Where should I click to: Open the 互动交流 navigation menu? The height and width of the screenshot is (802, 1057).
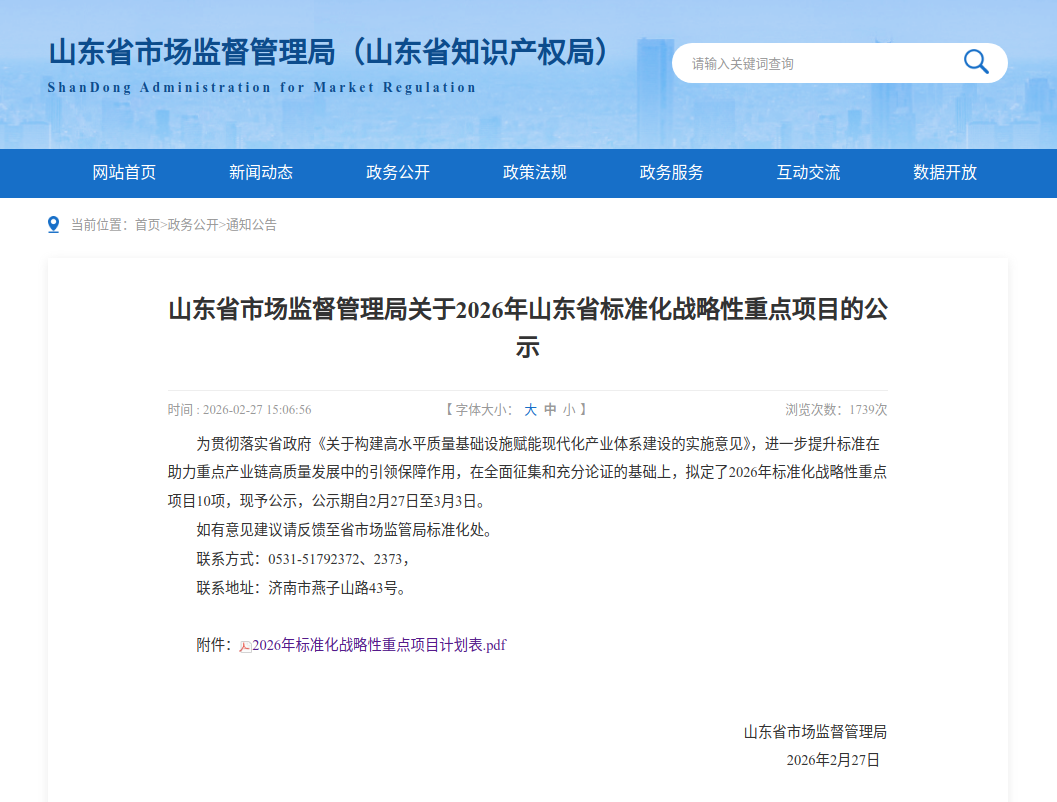pos(808,173)
